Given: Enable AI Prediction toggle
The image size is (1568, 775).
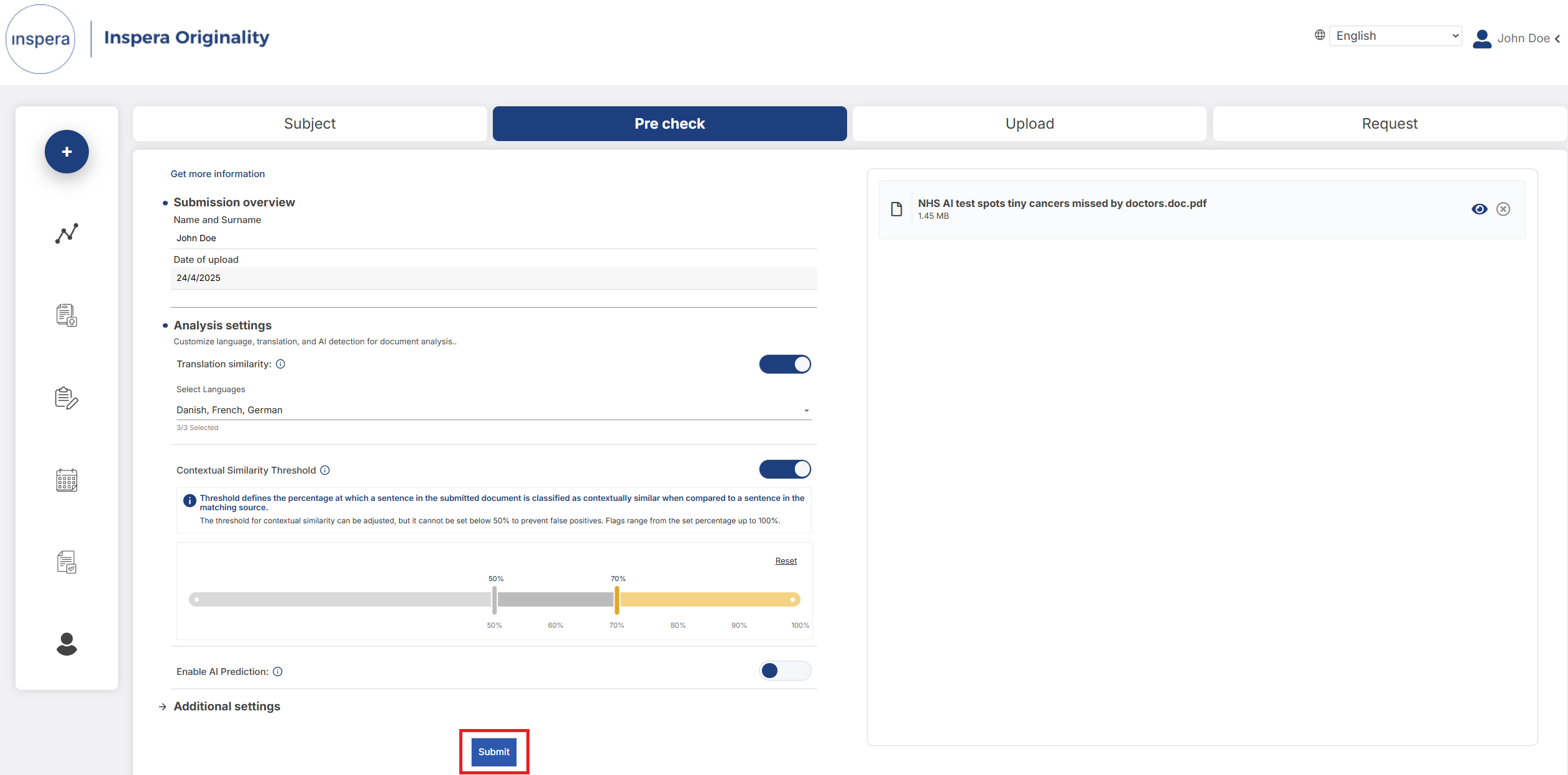Looking at the screenshot, I should tap(785, 671).
